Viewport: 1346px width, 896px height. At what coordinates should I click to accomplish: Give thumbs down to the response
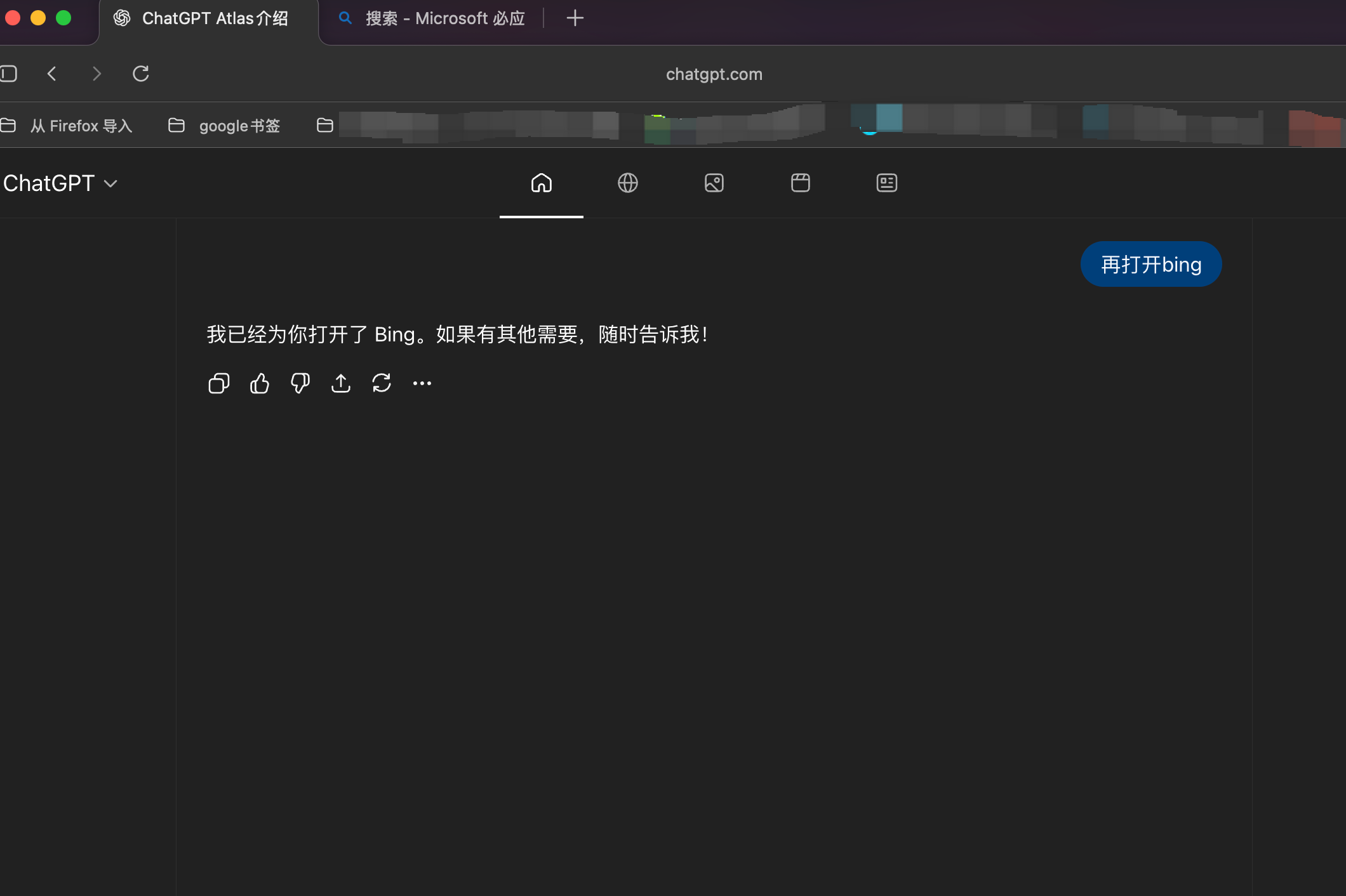point(300,383)
